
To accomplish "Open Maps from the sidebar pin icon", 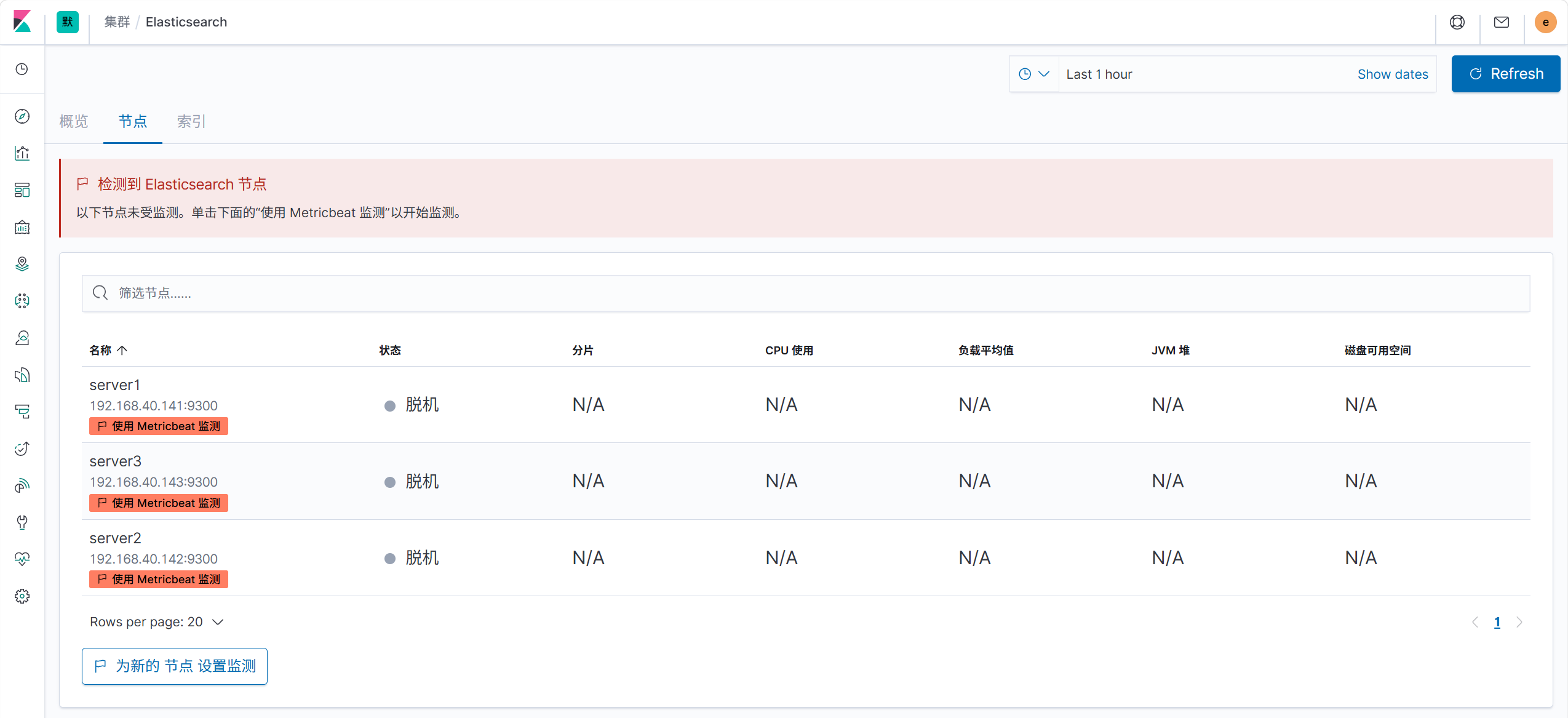I will pyautogui.click(x=22, y=264).
